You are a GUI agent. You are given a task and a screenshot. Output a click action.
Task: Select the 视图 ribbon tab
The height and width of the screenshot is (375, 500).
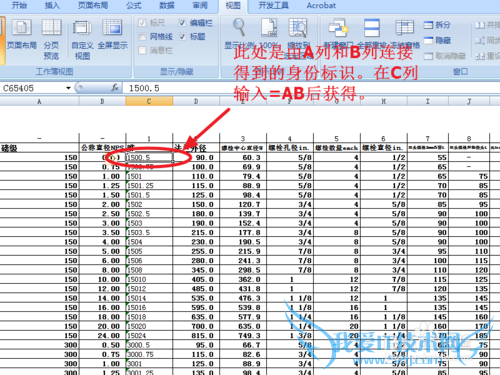click(233, 6)
